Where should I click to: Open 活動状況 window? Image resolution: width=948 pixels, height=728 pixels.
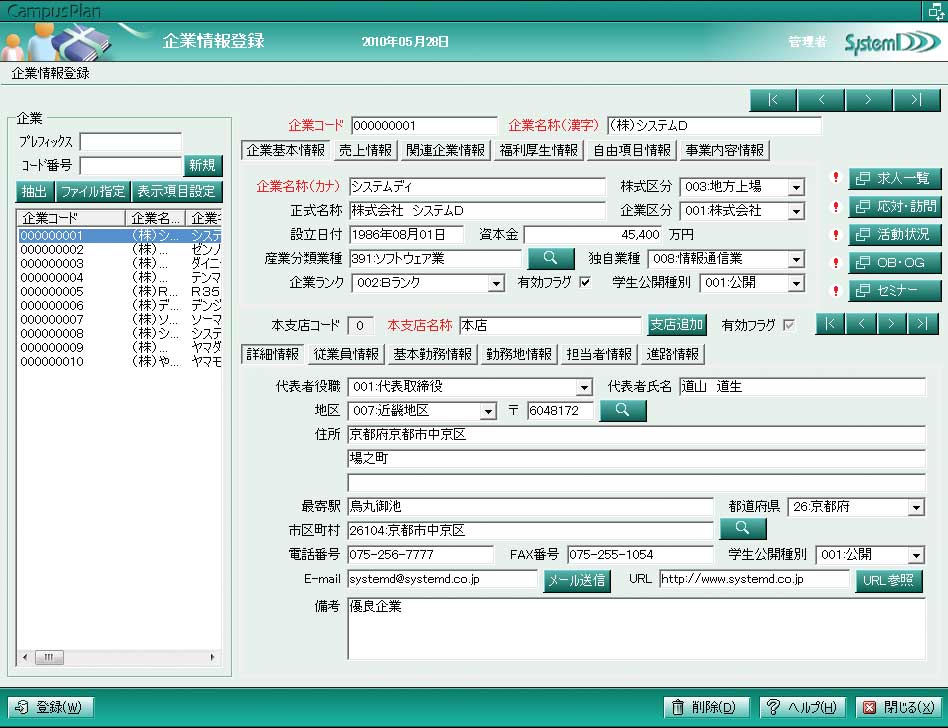tap(894, 235)
